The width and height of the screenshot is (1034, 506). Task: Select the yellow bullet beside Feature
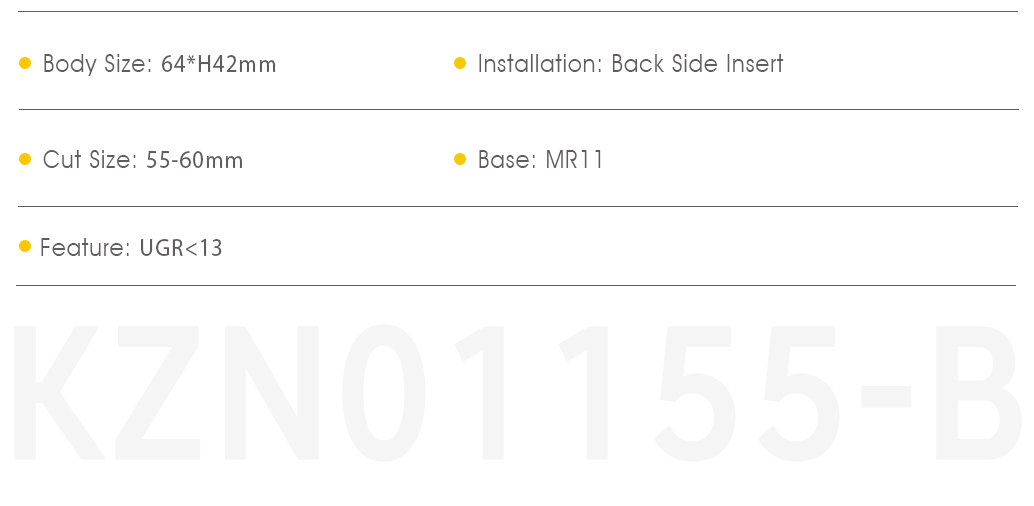pos(25,246)
